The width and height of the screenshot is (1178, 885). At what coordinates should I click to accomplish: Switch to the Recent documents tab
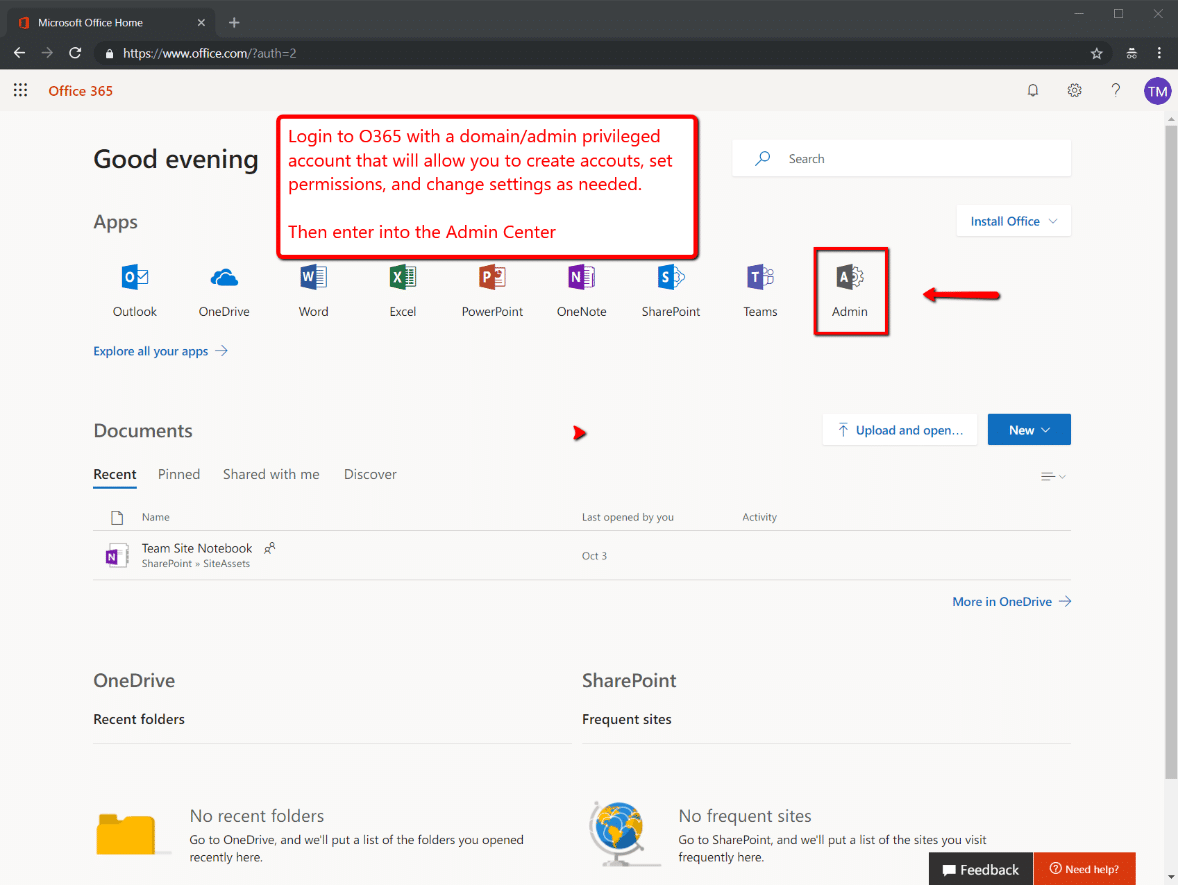pyautogui.click(x=115, y=474)
